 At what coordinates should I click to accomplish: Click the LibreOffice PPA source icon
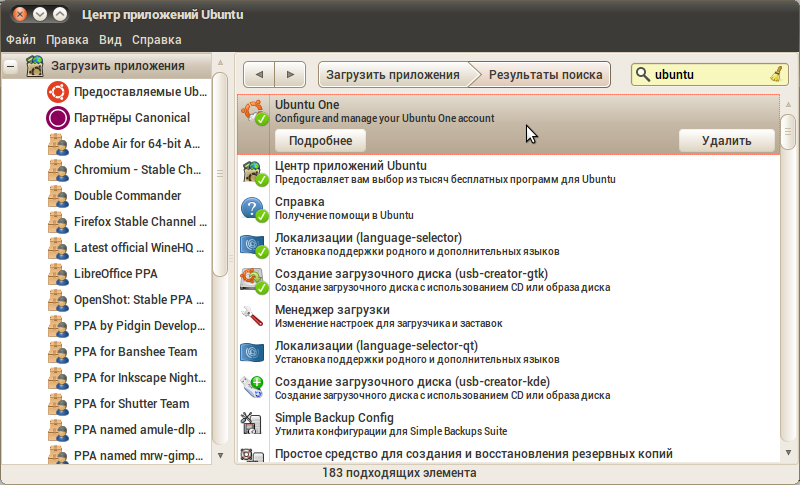click(x=58, y=274)
